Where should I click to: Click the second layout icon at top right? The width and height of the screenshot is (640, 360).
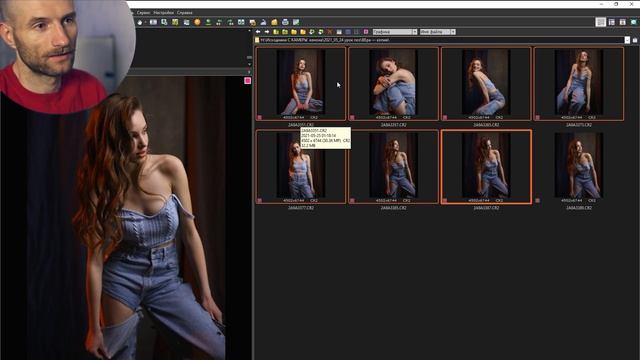(x=611, y=22)
